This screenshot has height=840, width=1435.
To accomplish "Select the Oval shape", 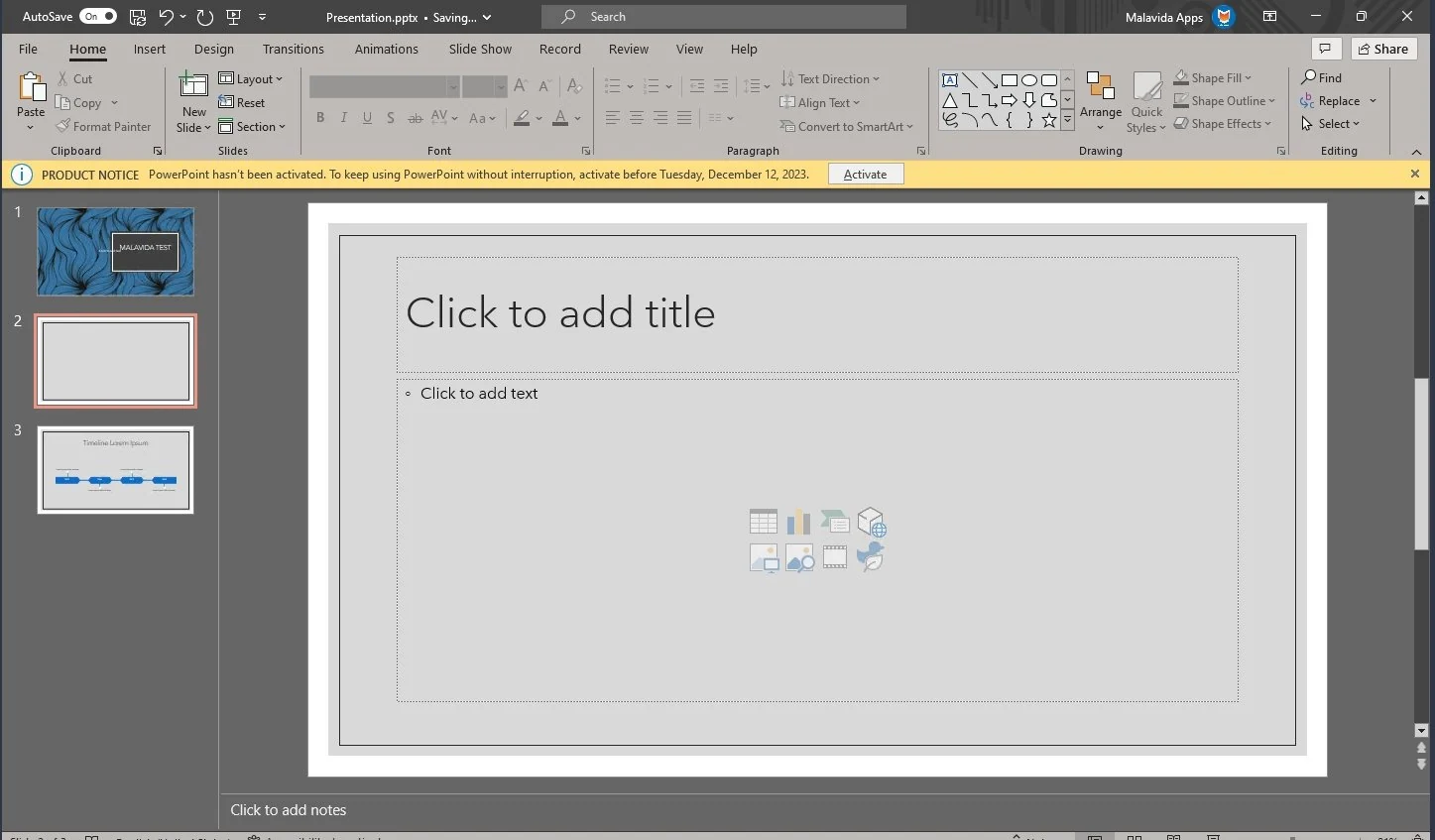I will [1029, 80].
